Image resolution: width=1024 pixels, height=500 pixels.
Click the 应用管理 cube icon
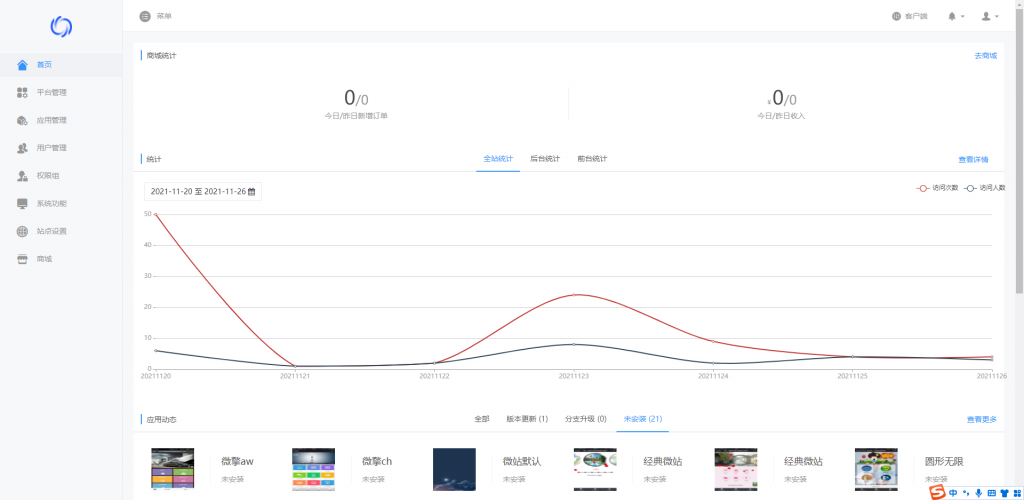(23, 121)
